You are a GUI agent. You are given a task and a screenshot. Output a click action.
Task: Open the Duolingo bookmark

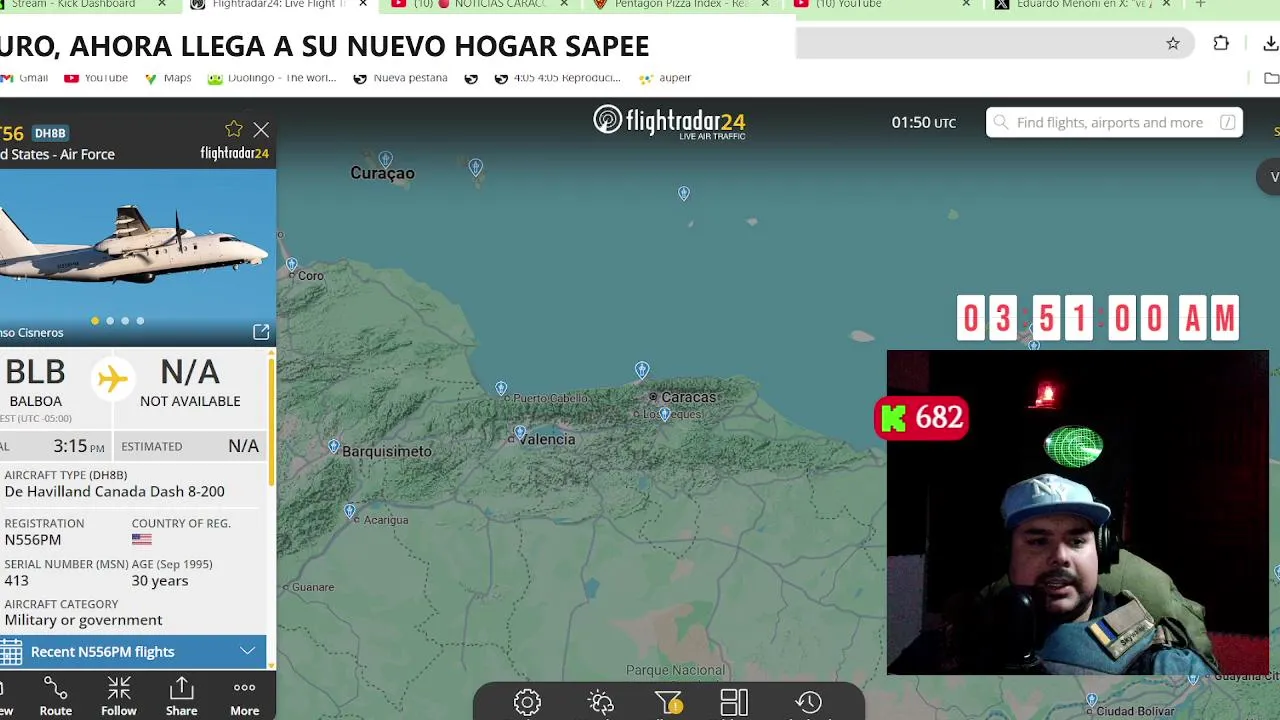272,78
